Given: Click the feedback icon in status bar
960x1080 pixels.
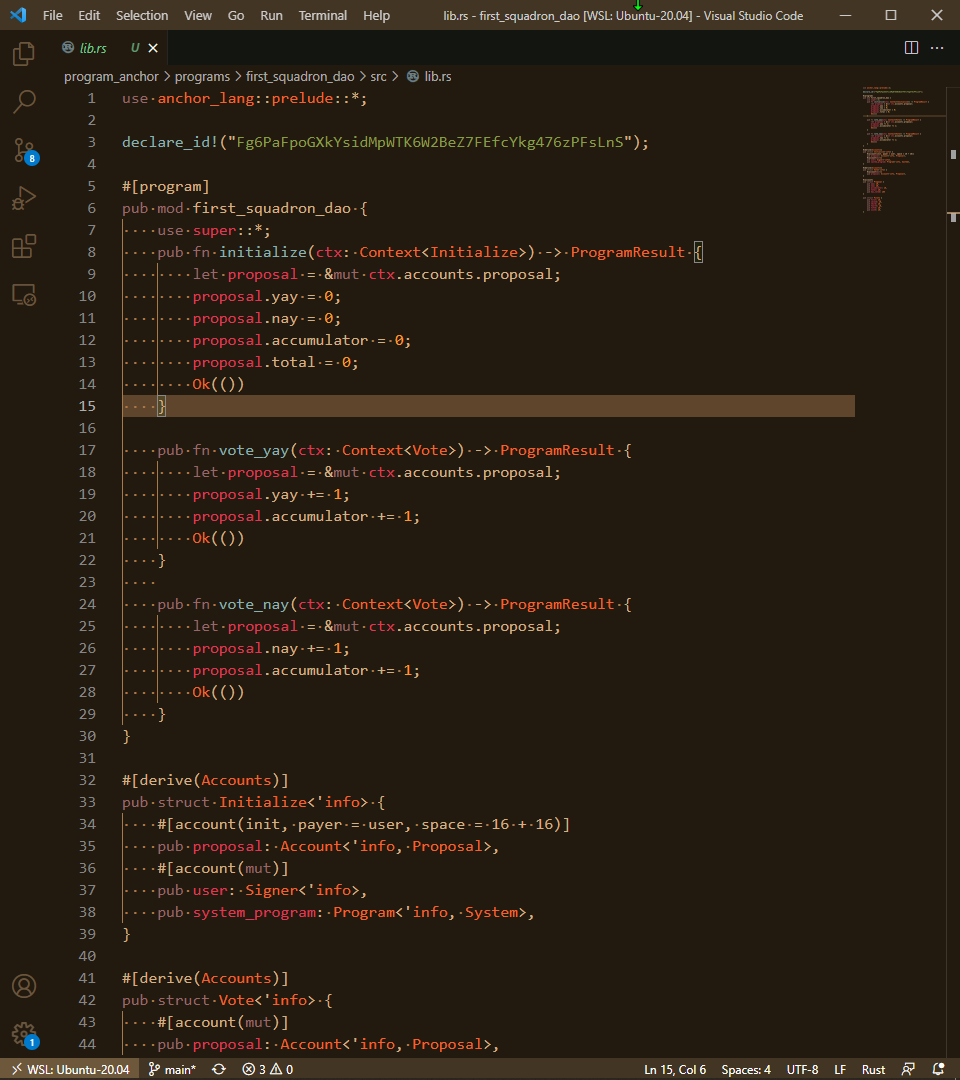Looking at the screenshot, I should tap(908, 1070).
